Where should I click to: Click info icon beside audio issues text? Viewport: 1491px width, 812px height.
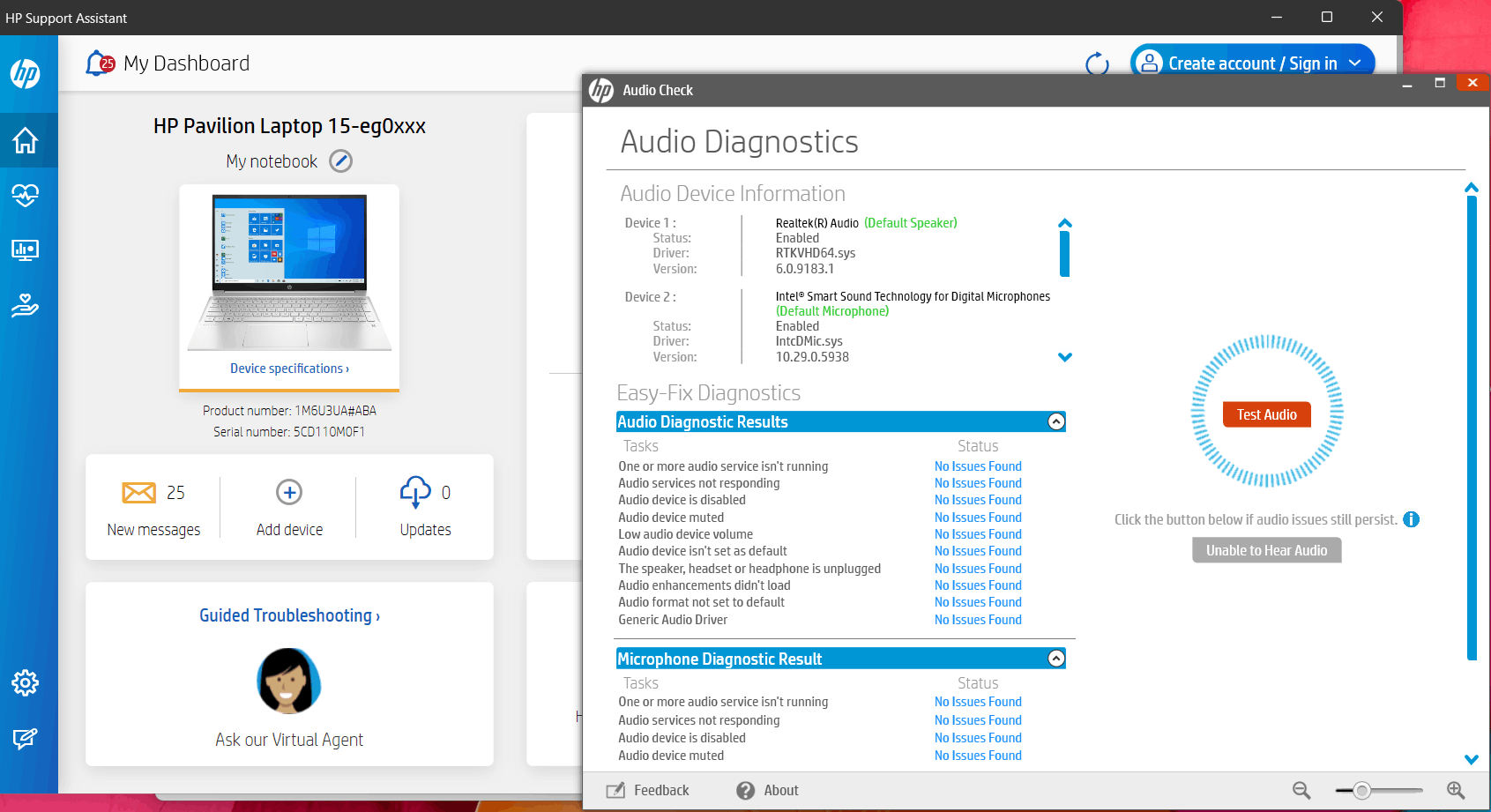(x=1411, y=519)
